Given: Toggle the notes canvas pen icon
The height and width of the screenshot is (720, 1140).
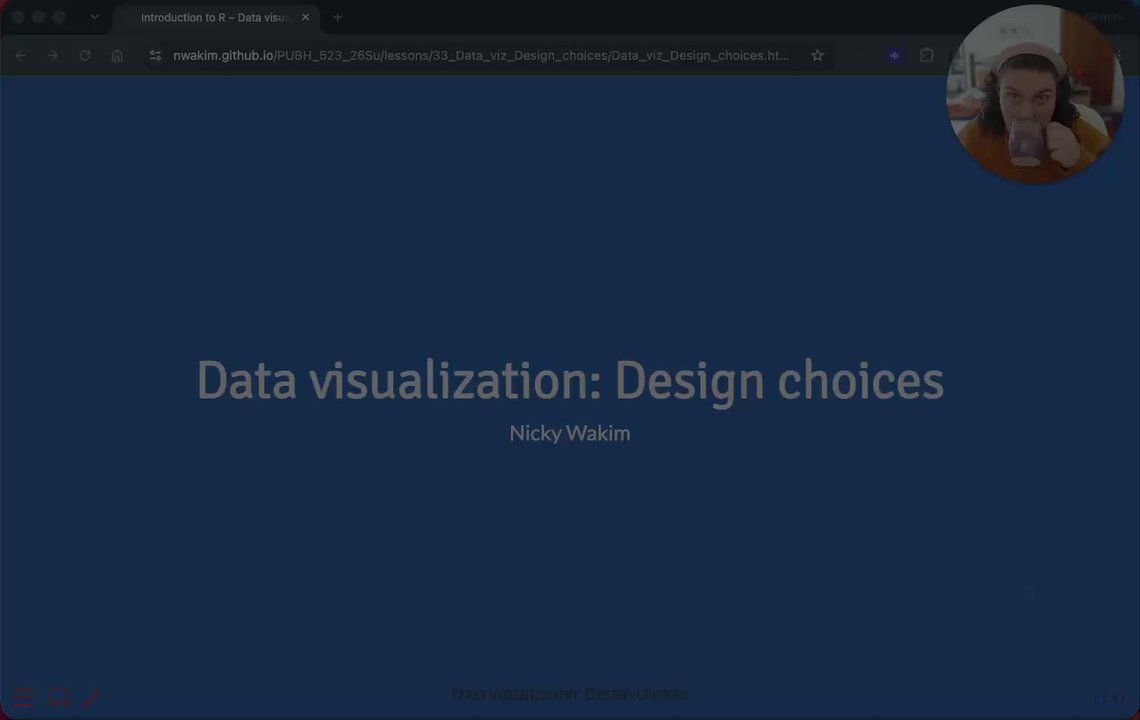Looking at the screenshot, I should click(92, 697).
